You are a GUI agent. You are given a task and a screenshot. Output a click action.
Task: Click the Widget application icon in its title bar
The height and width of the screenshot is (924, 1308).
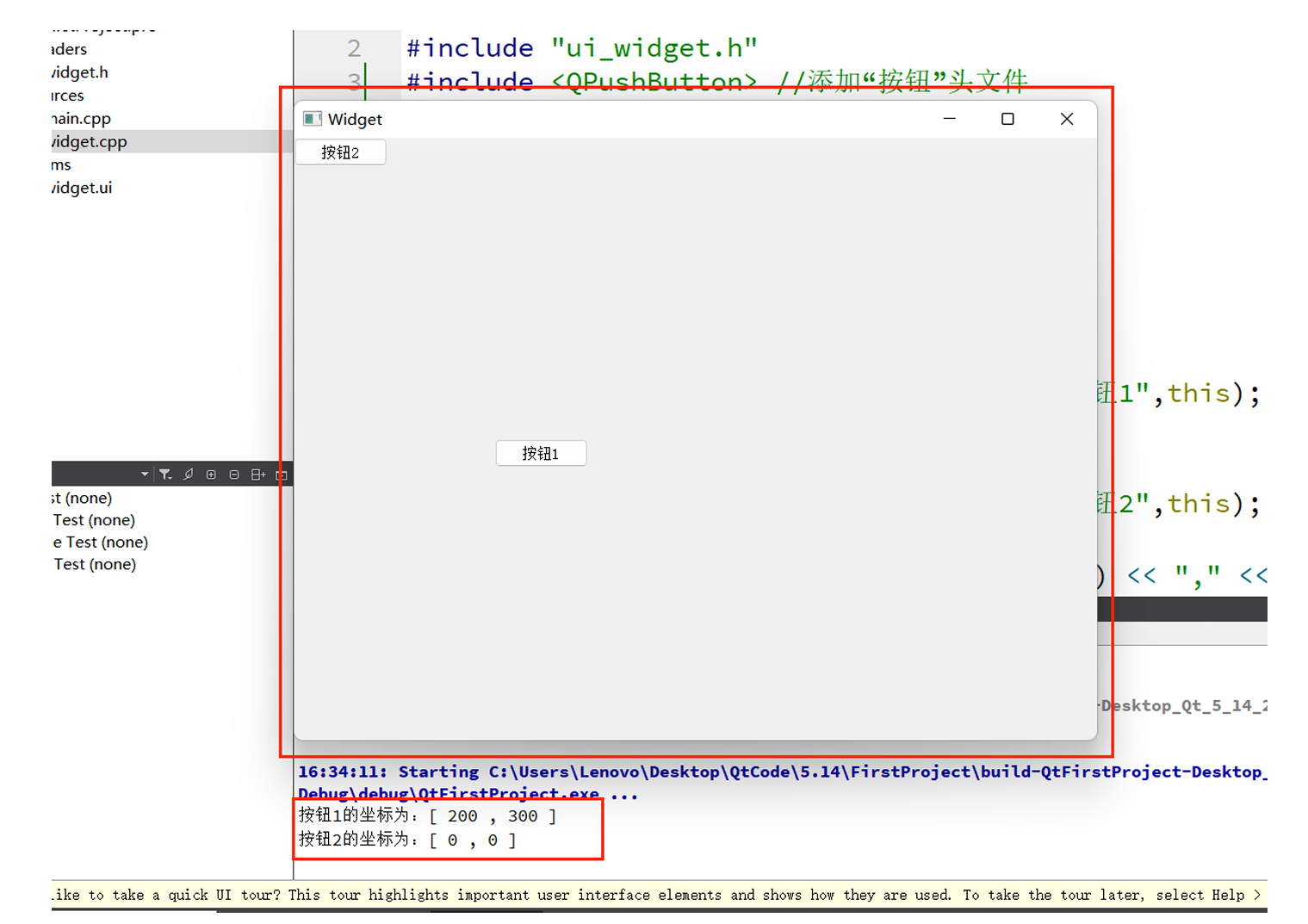coord(312,119)
